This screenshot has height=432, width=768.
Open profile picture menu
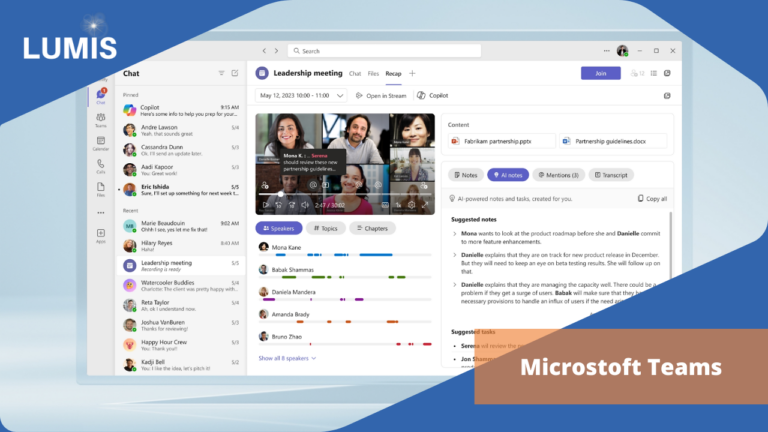pos(622,50)
